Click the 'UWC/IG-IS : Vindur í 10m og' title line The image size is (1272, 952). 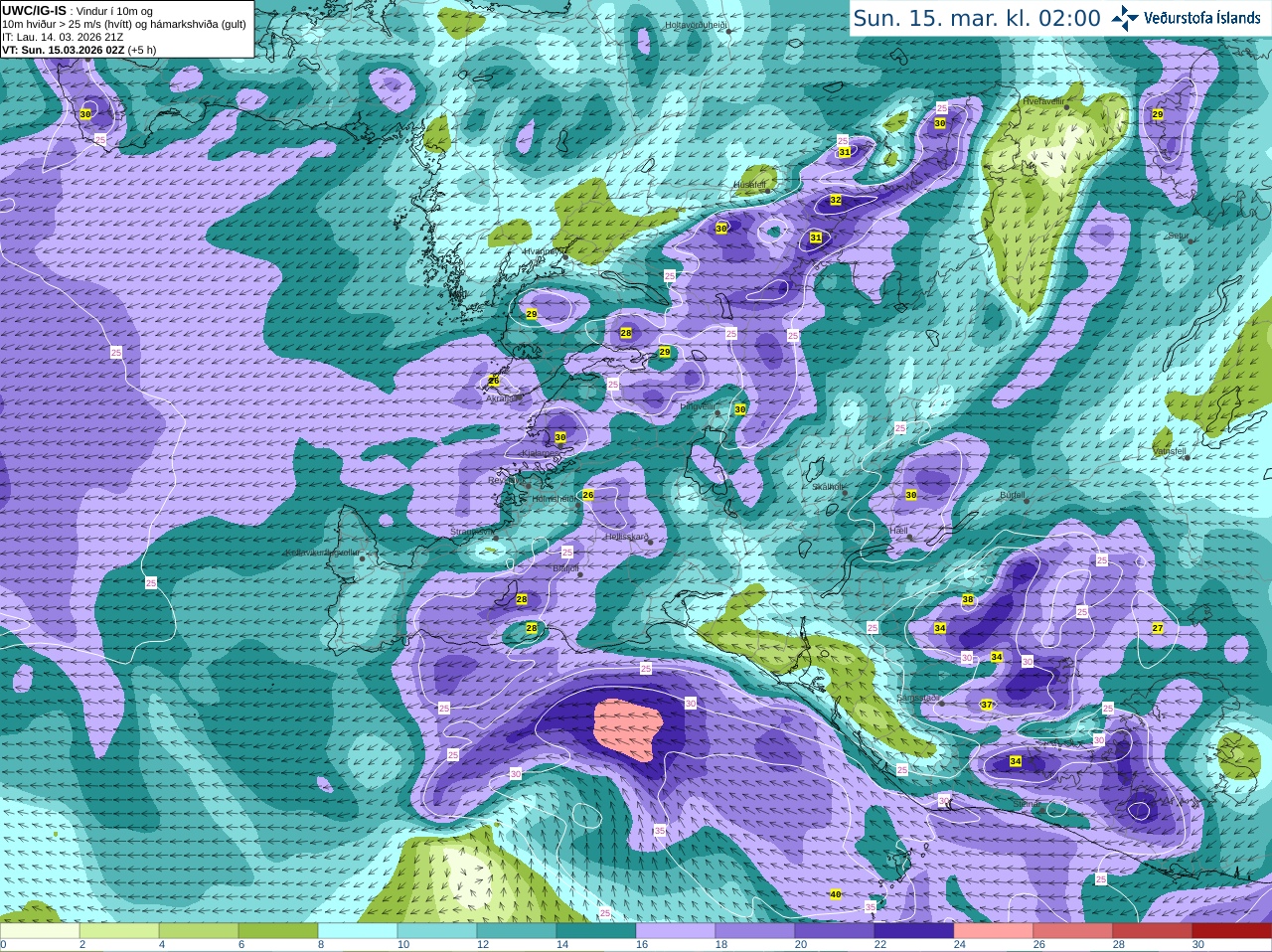(x=78, y=11)
